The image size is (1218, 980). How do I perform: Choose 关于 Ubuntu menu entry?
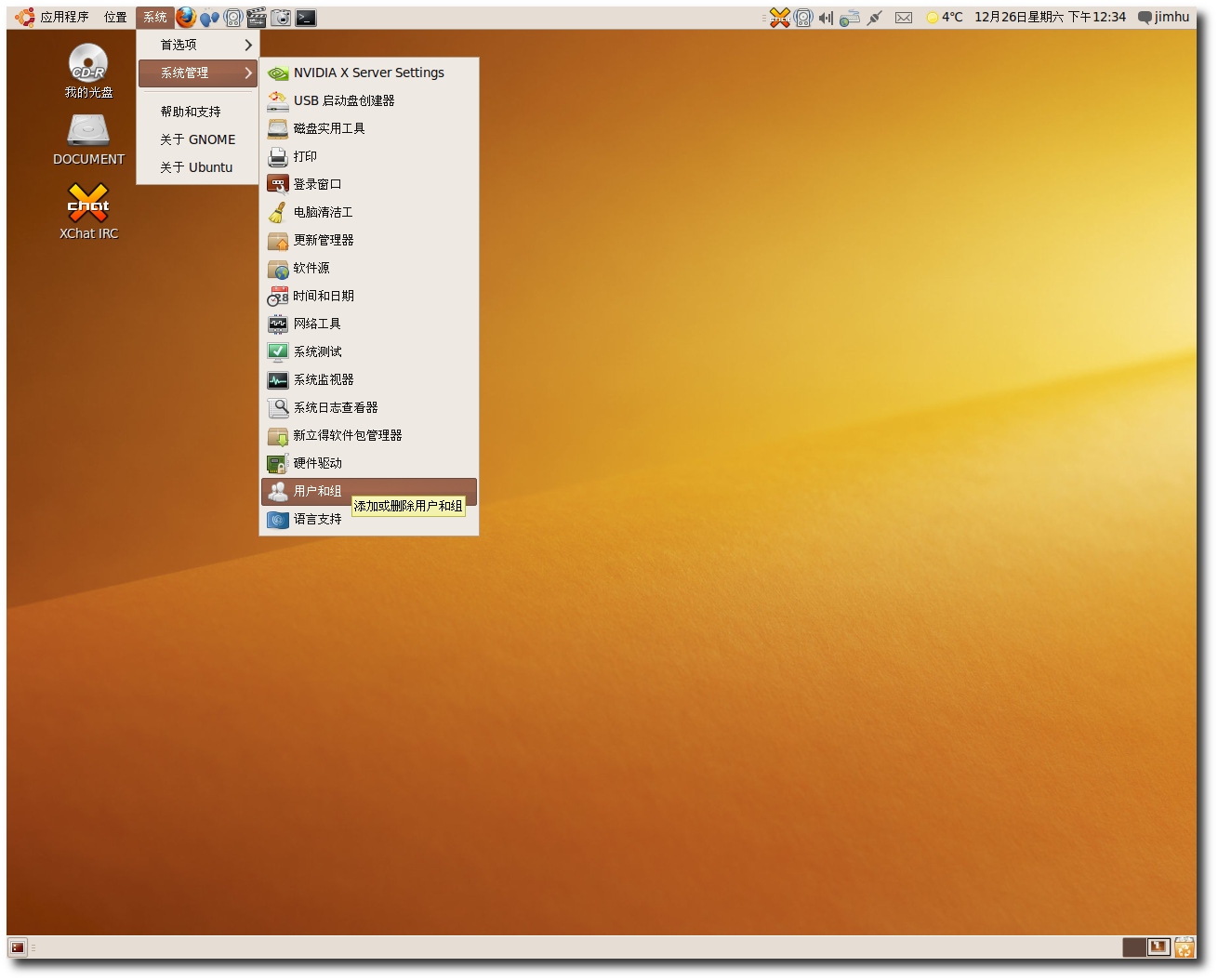tap(196, 167)
